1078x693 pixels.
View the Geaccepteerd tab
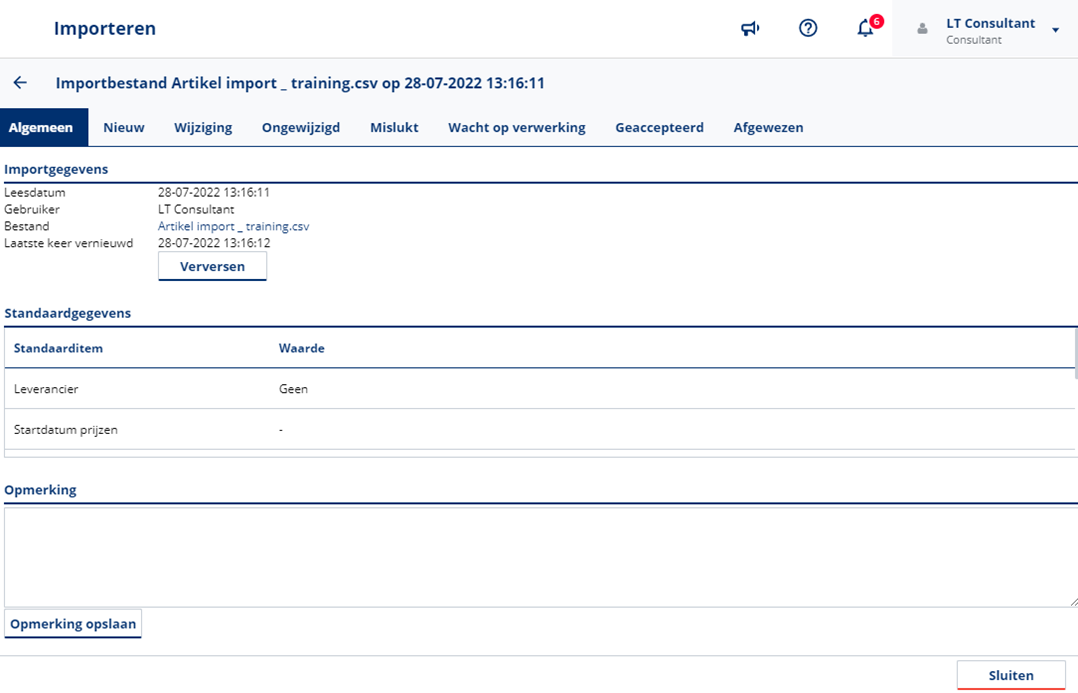[x=659, y=128]
